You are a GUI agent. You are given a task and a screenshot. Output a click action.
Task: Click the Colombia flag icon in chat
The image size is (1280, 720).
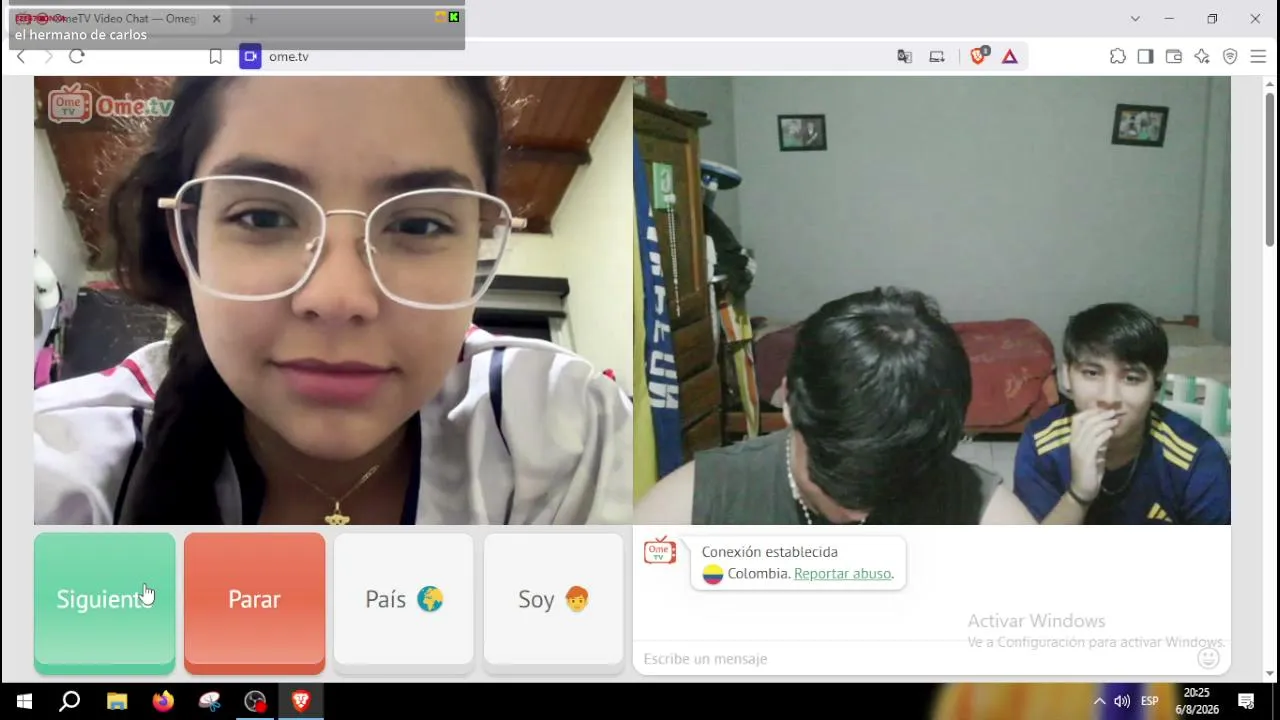(x=712, y=574)
